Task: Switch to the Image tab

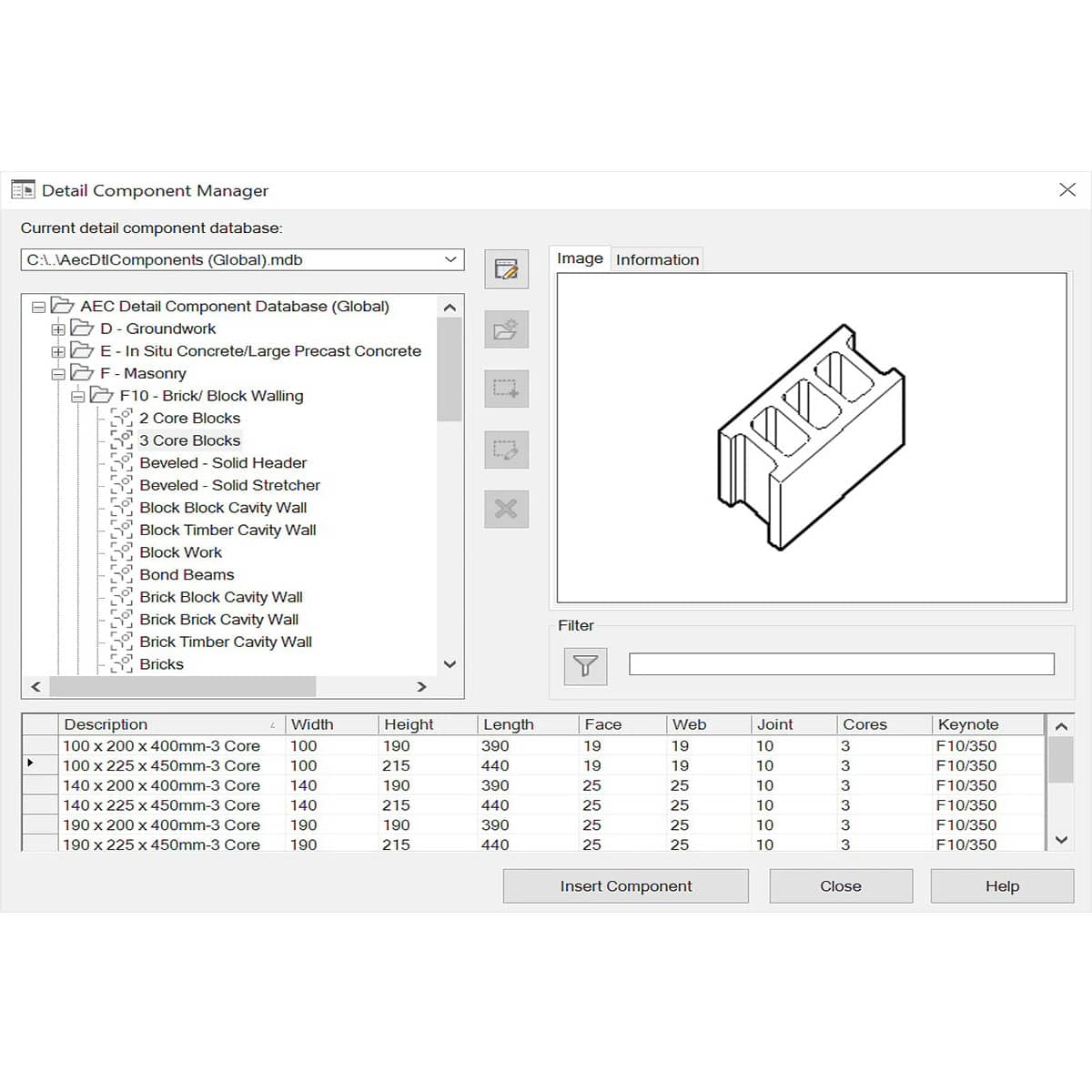Action: click(x=580, y=259)
